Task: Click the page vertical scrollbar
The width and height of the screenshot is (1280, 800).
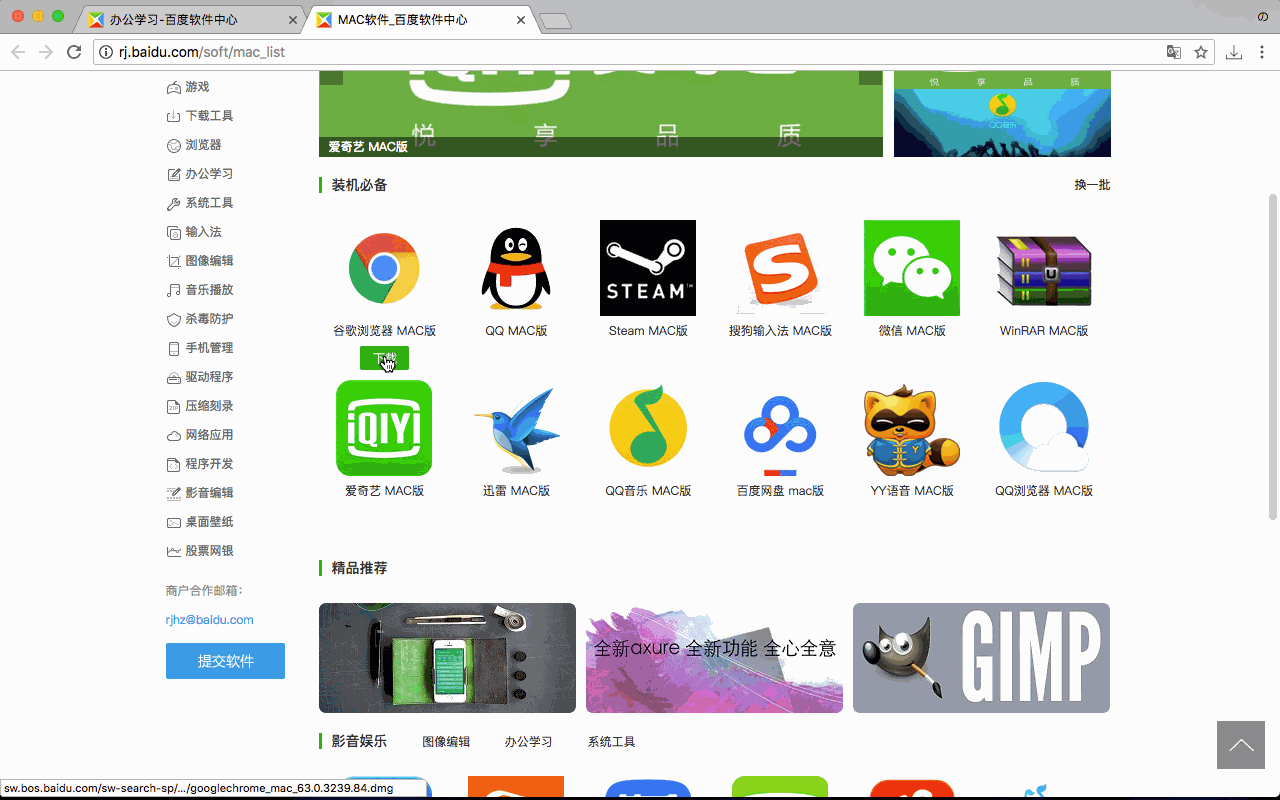Action: (1273, 356)
